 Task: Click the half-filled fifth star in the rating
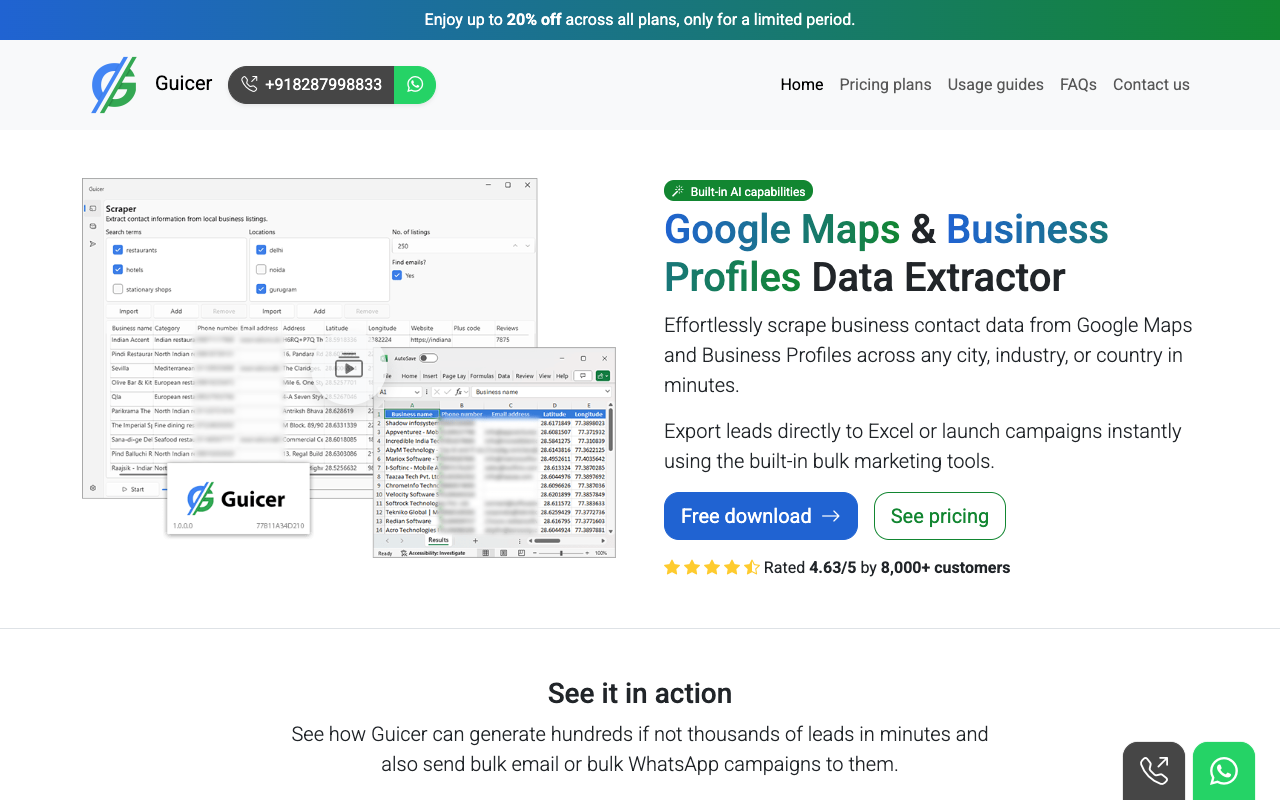pos(752,567)
